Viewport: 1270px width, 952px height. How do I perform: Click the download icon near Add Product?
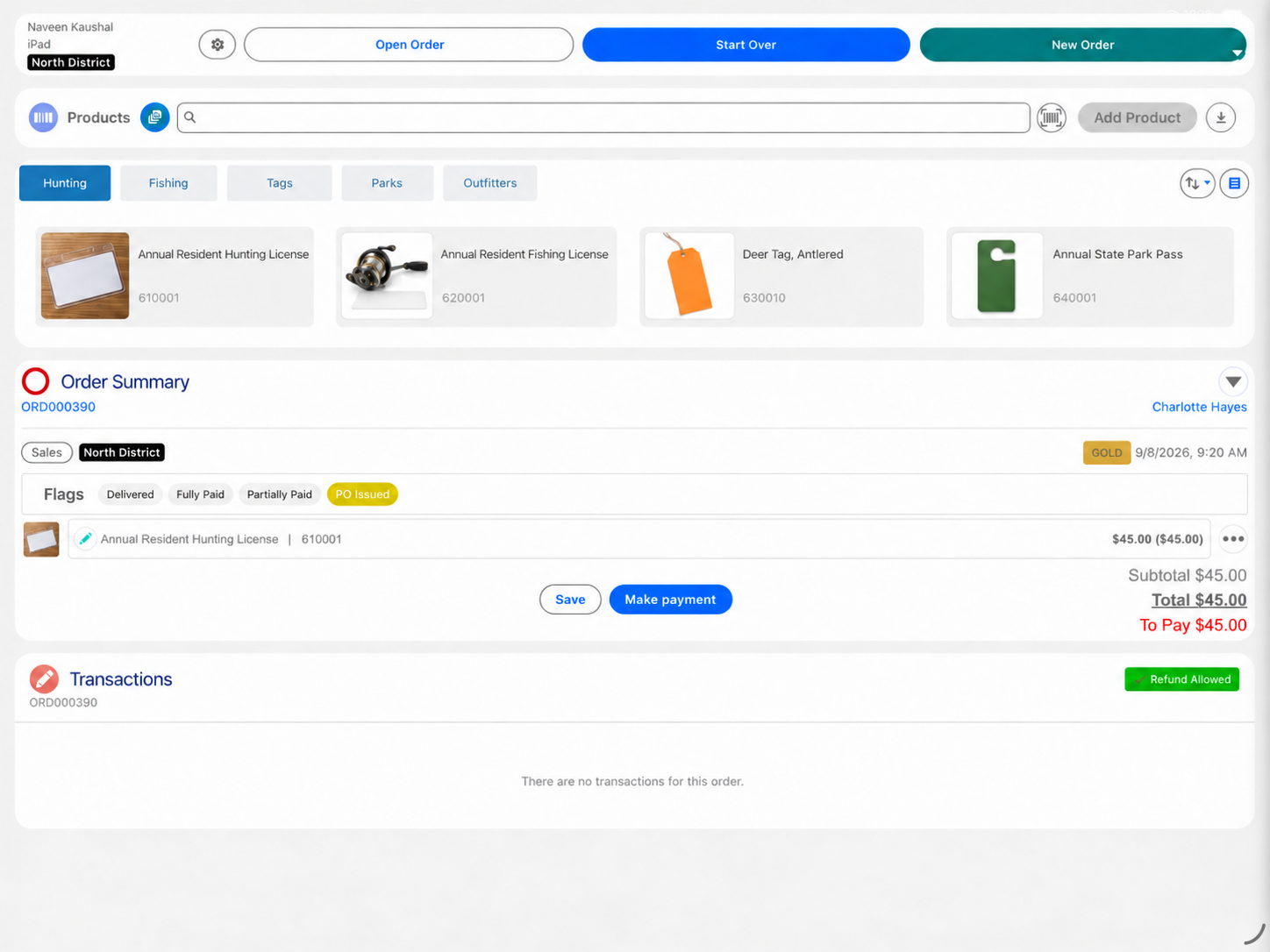click(x=1221, y=117)
